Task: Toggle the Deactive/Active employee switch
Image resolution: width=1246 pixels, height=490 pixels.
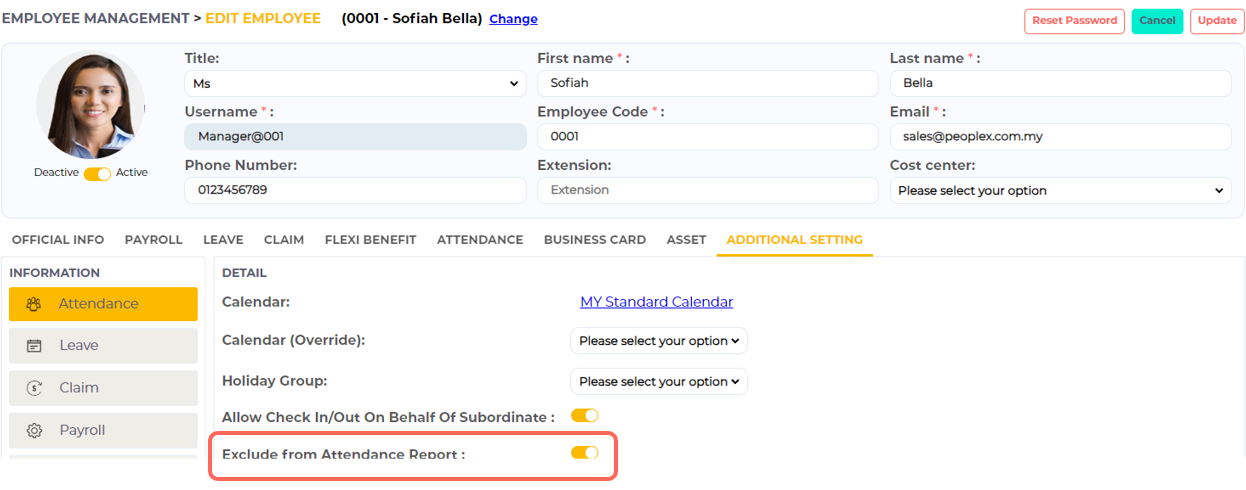Action: tap(97, 173)
